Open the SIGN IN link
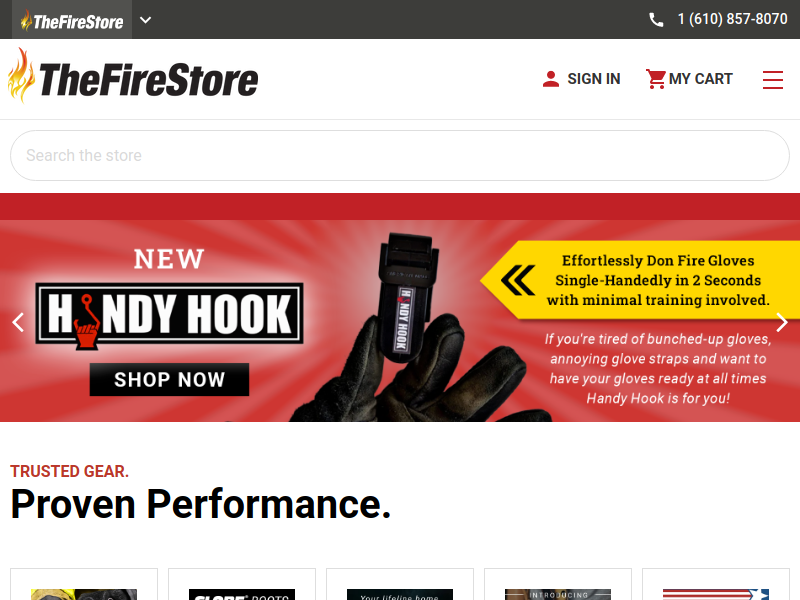 click(x=594, y=79)
